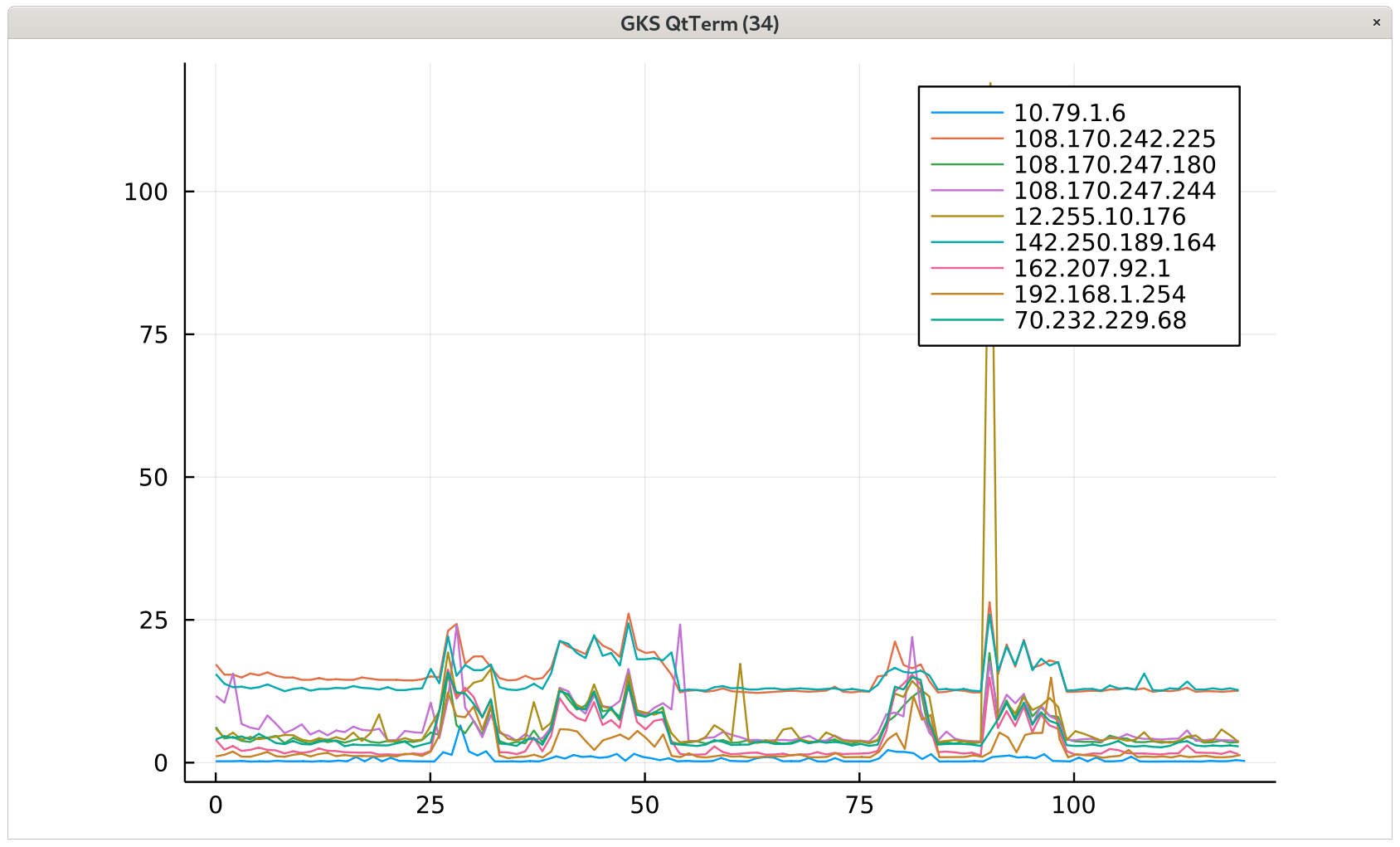
Task: Click the GKS QtTerm (34) title text
Action: [x=699, y=23]
